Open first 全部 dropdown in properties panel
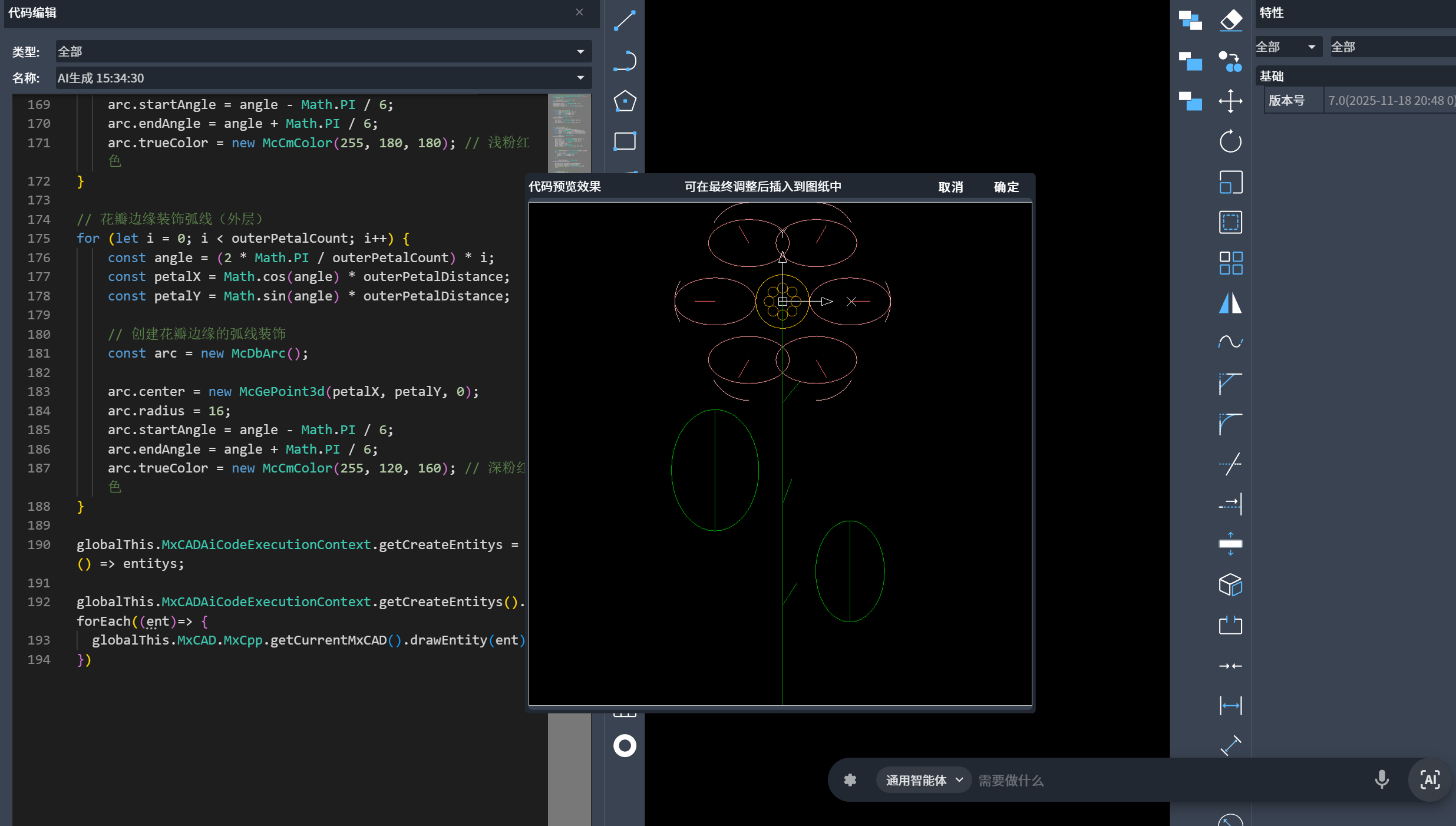 1287,47
